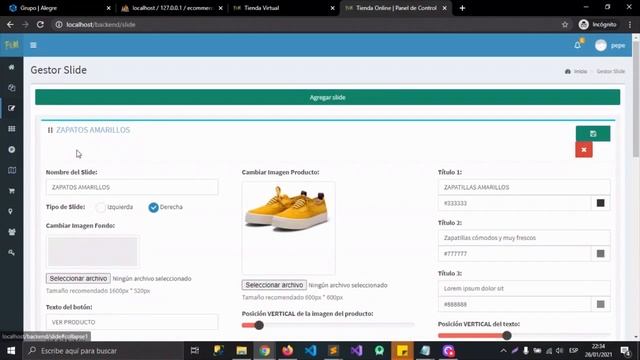The width and height of the screenshot is (640, 360).
Task: Open the circle sidebar icon
Action: (x=11, y=149)
